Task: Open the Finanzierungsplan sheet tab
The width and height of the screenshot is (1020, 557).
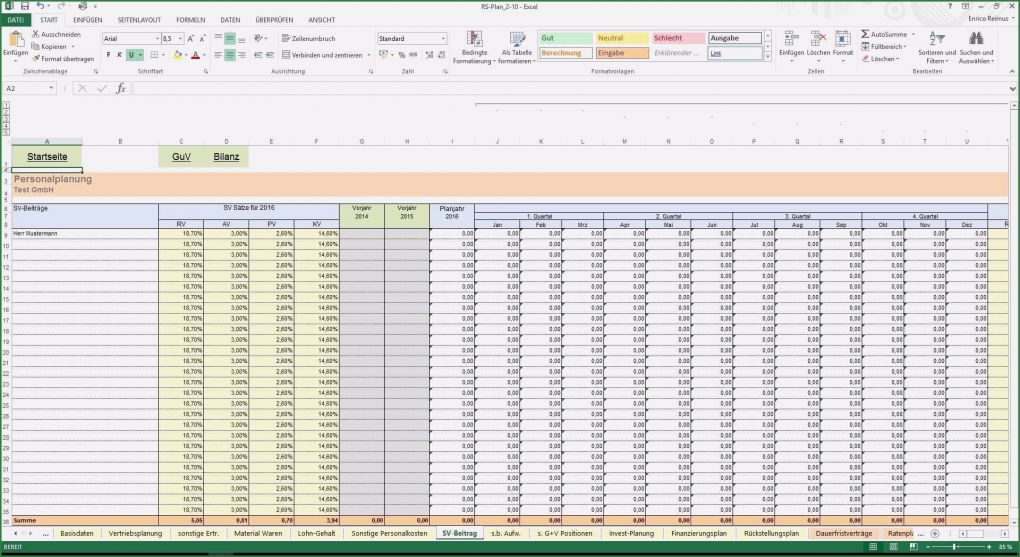Action: pyautogui.click(x=699, y=534)
